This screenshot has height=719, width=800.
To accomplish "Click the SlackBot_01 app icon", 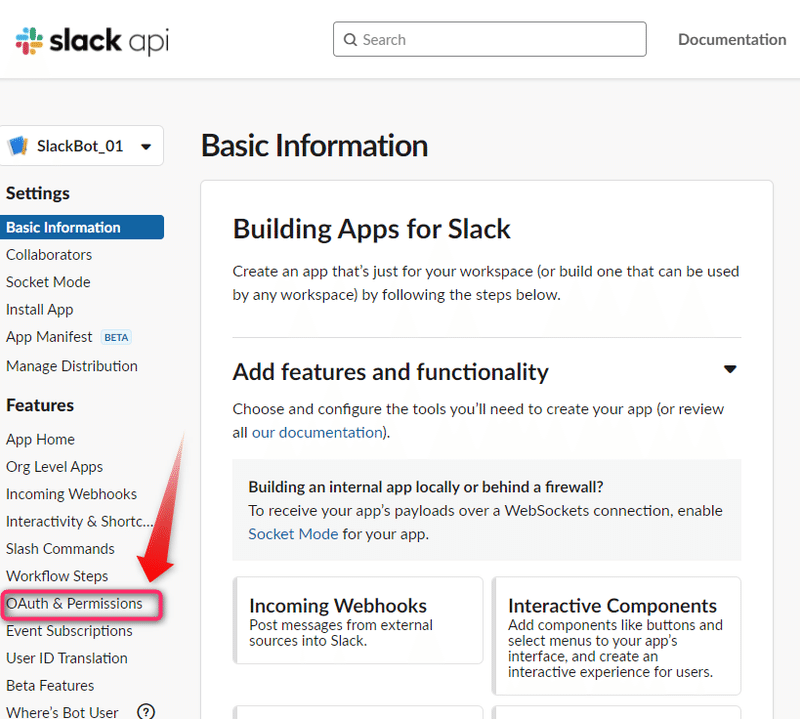I will (18, 146).
